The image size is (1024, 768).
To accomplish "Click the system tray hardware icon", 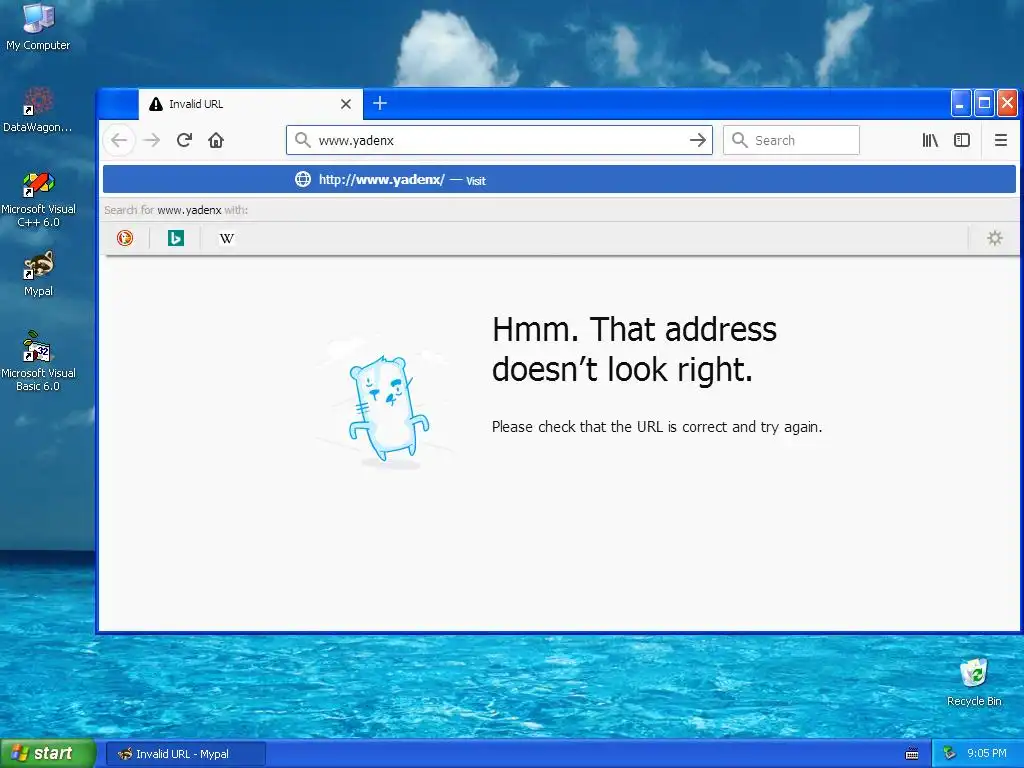I will 950,753.
